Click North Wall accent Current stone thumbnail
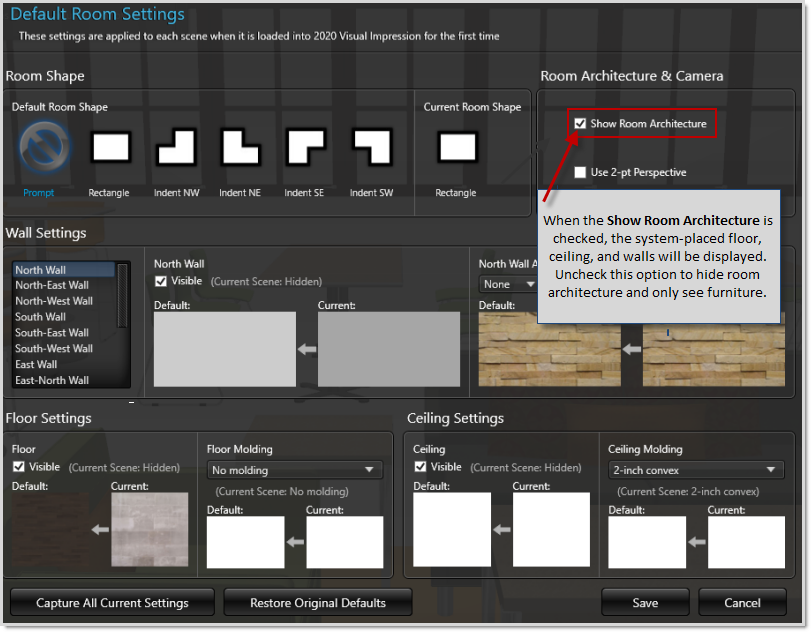 tap(714, 355)
